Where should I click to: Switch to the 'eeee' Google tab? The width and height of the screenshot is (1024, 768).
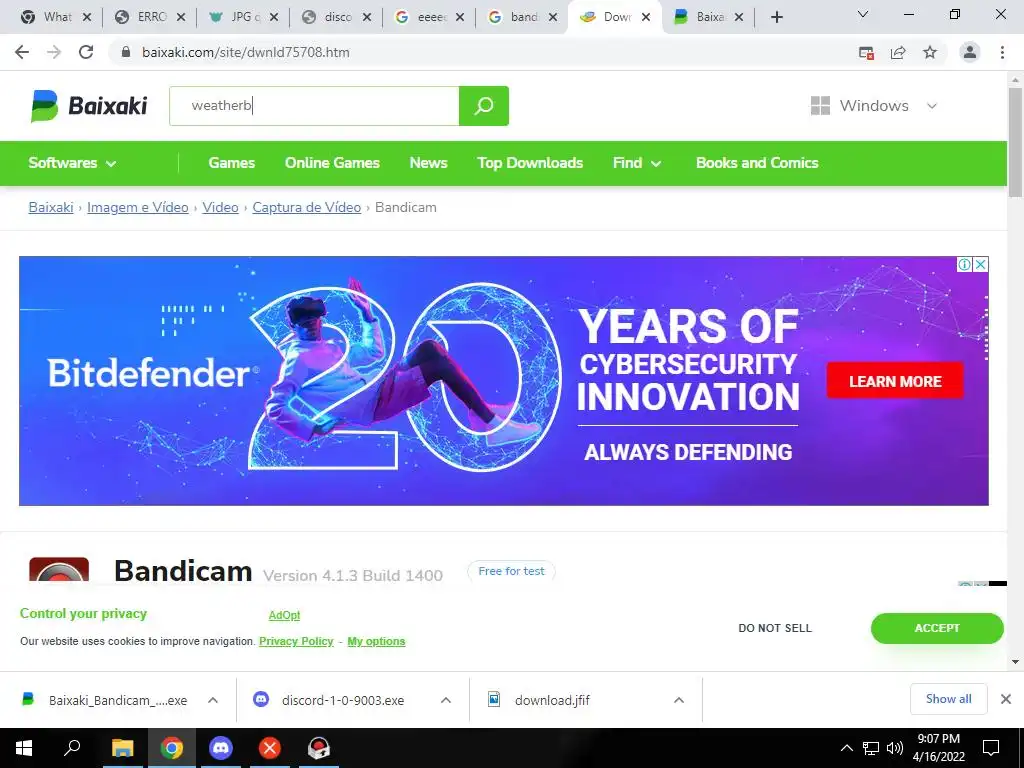pyautogui.click(x=430, y=18)
